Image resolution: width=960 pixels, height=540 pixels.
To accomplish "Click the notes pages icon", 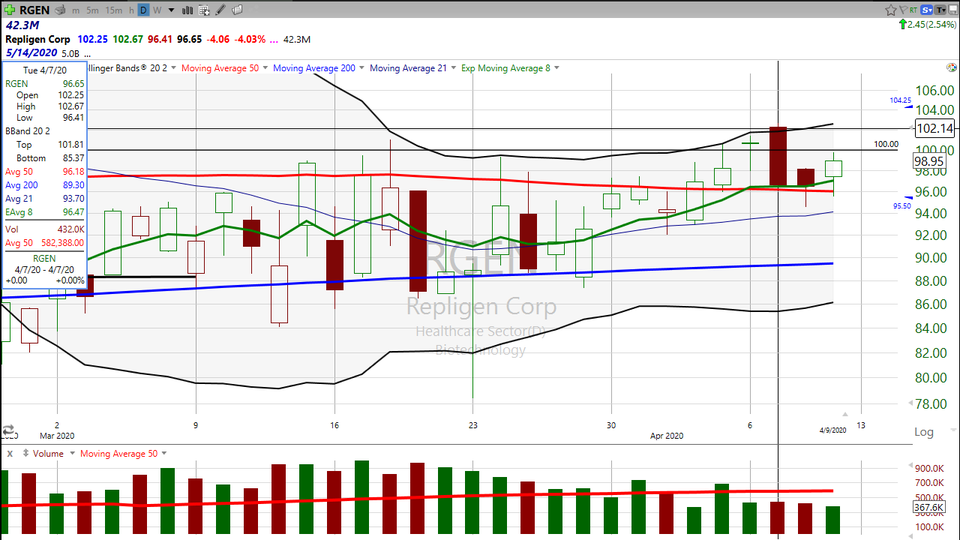I will pos(237,10).
